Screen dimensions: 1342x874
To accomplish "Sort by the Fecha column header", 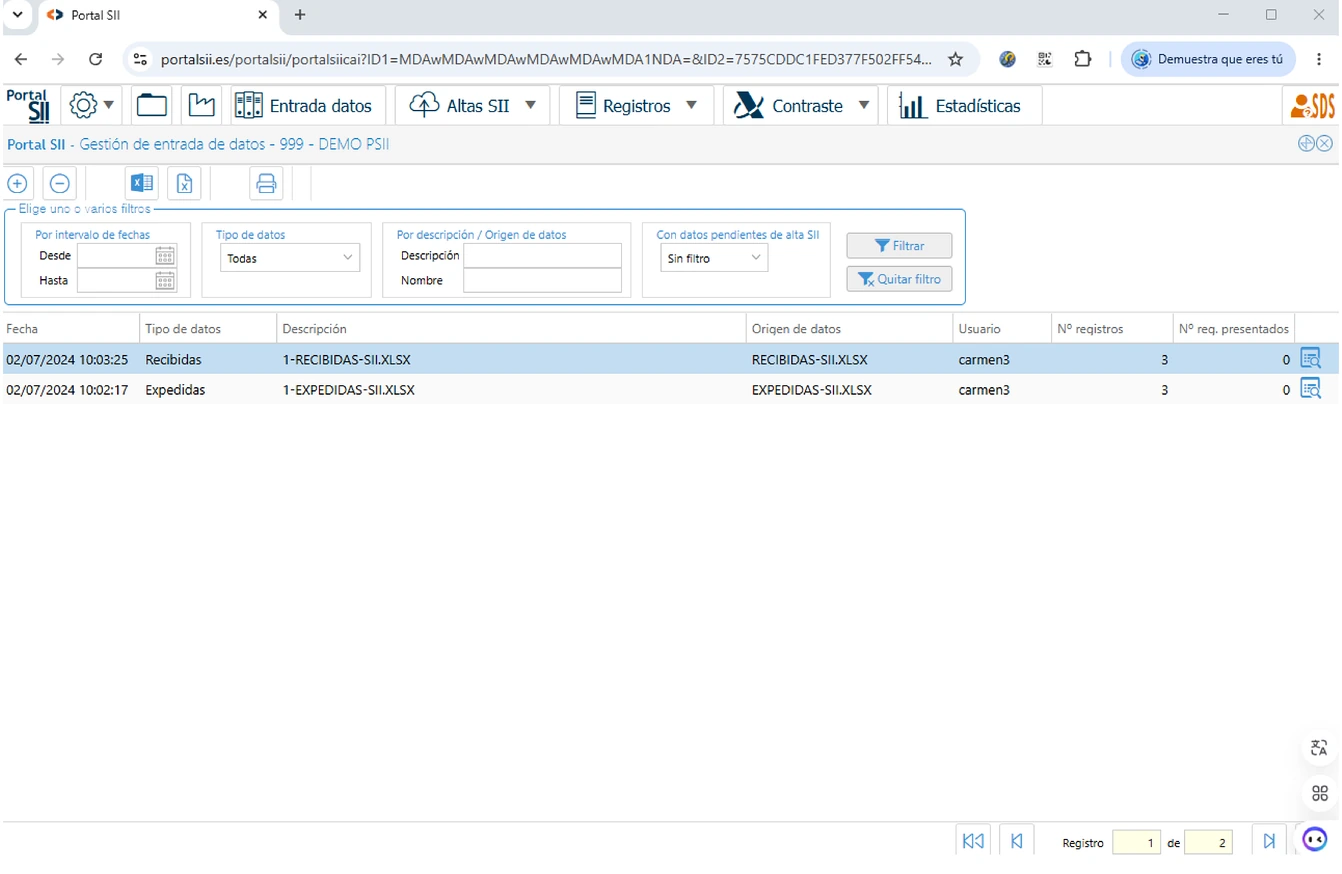I will tap(70, 328).
